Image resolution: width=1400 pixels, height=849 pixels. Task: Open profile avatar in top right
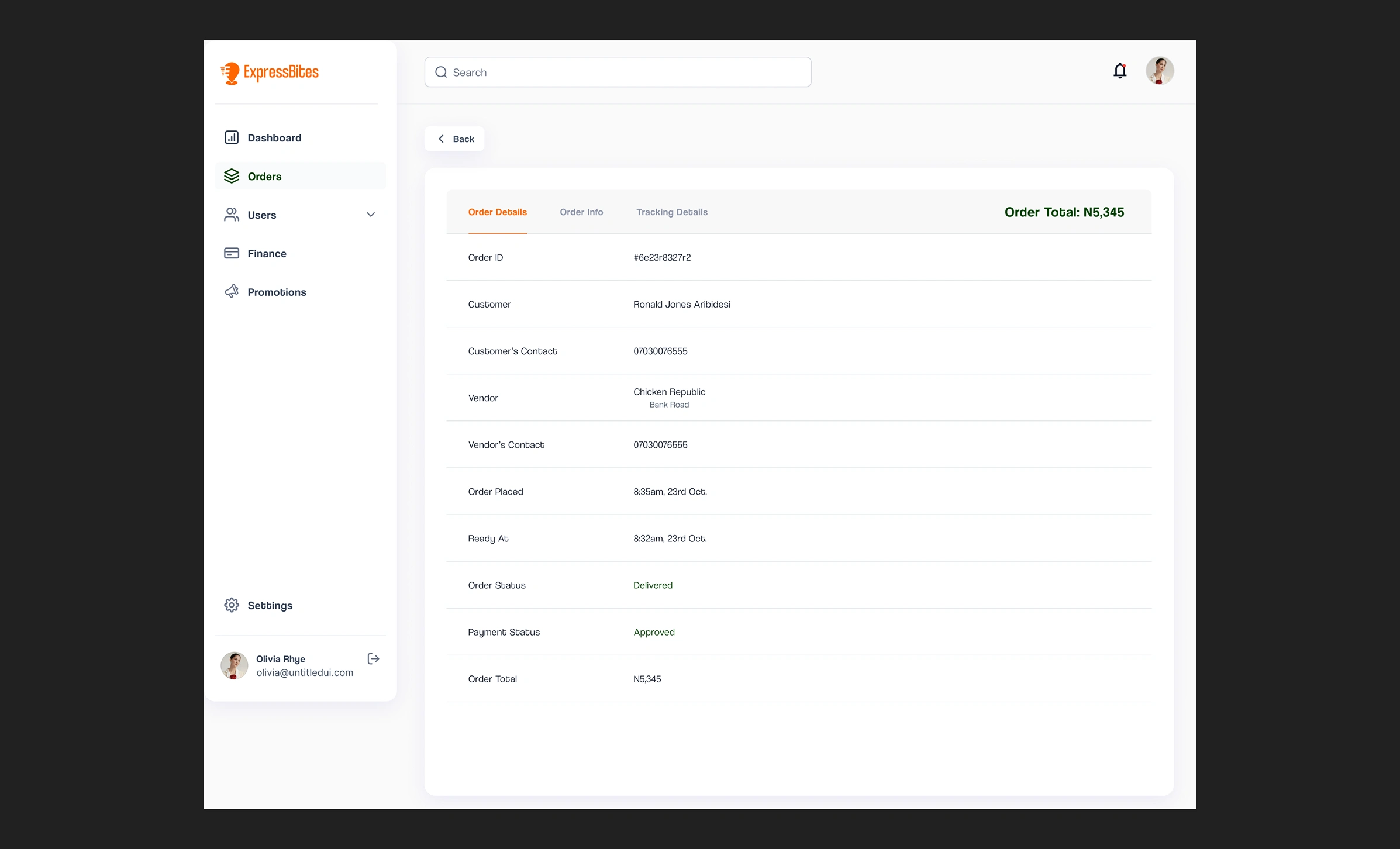(1159, 71)
